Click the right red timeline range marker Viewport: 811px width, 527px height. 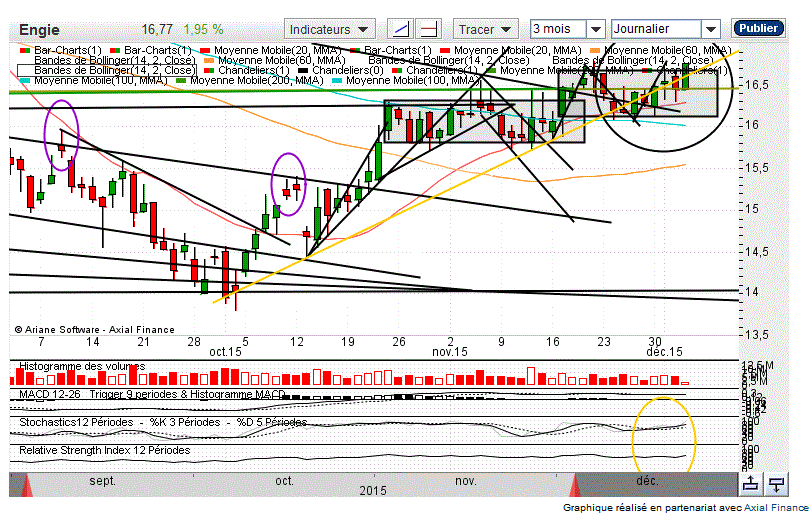579,486
